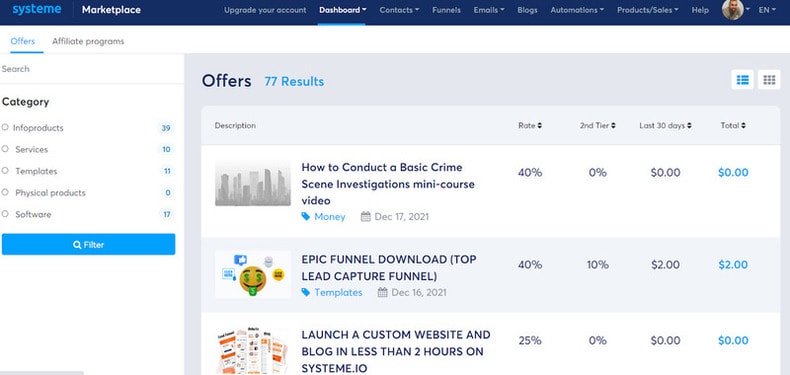Image resolution: width=790 pixels, height=375 pixels.
Task: Switch to list view layout
Action: pos(742,80)
